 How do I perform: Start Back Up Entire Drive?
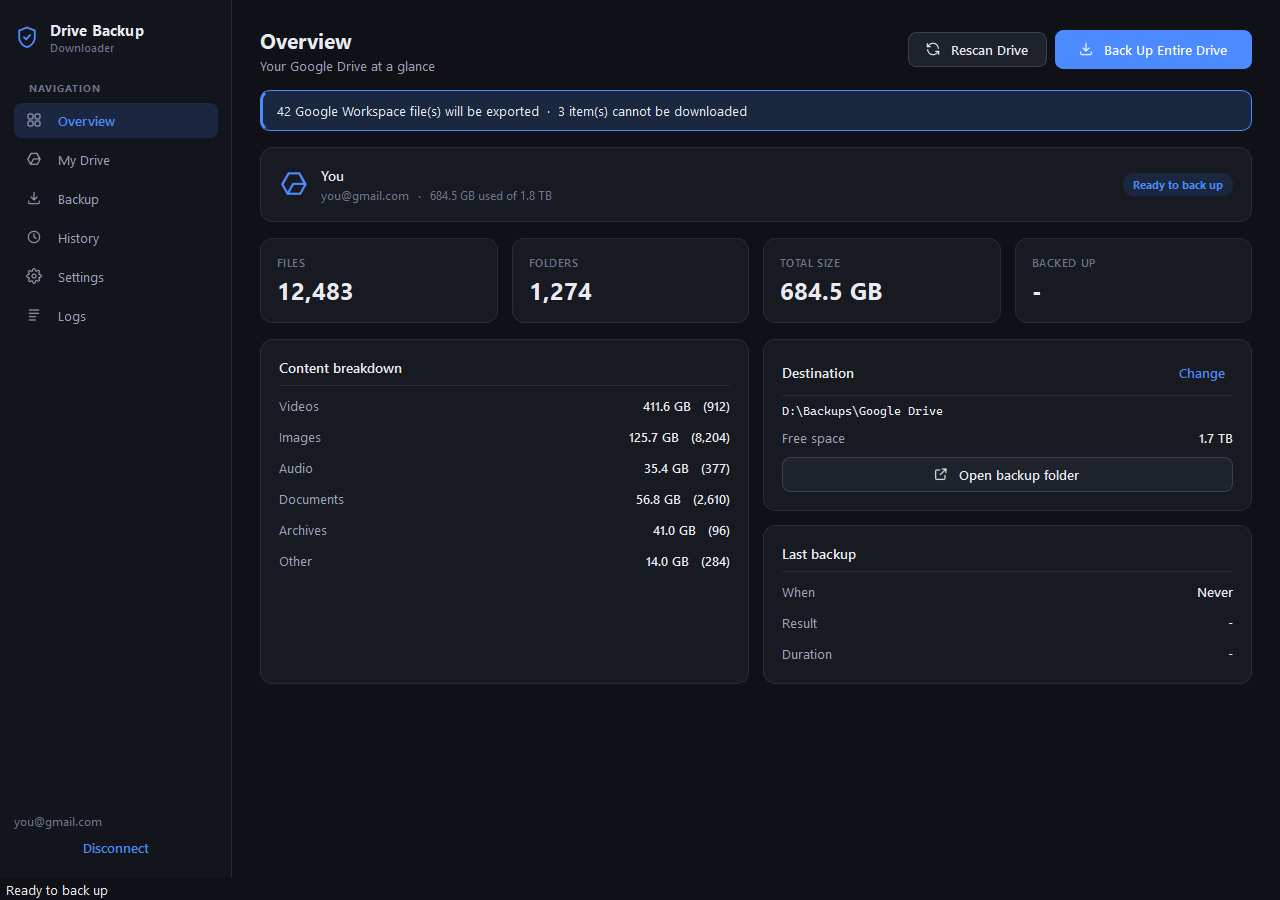click(1153, 50)
